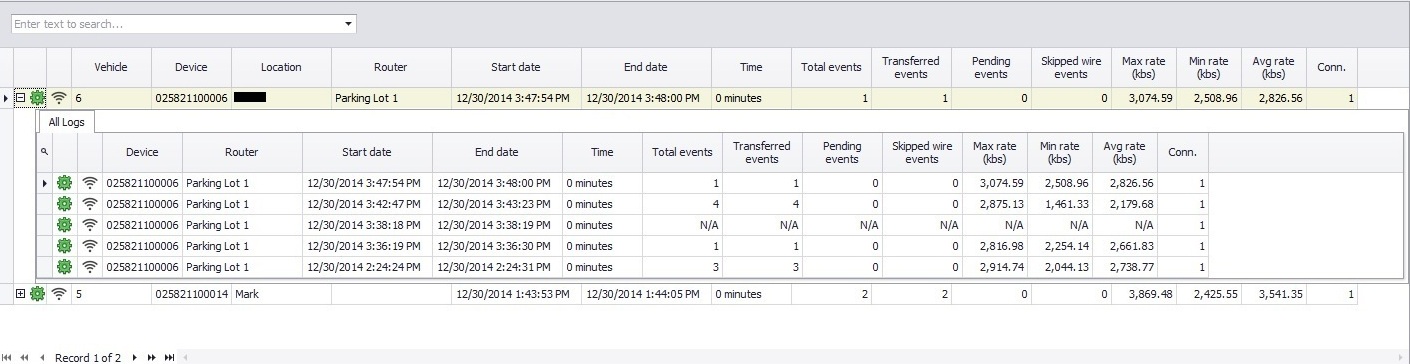This screenshot has width=1410, height=364.
Task: Select device cell 025821100014
Action: tap(191, 294)
